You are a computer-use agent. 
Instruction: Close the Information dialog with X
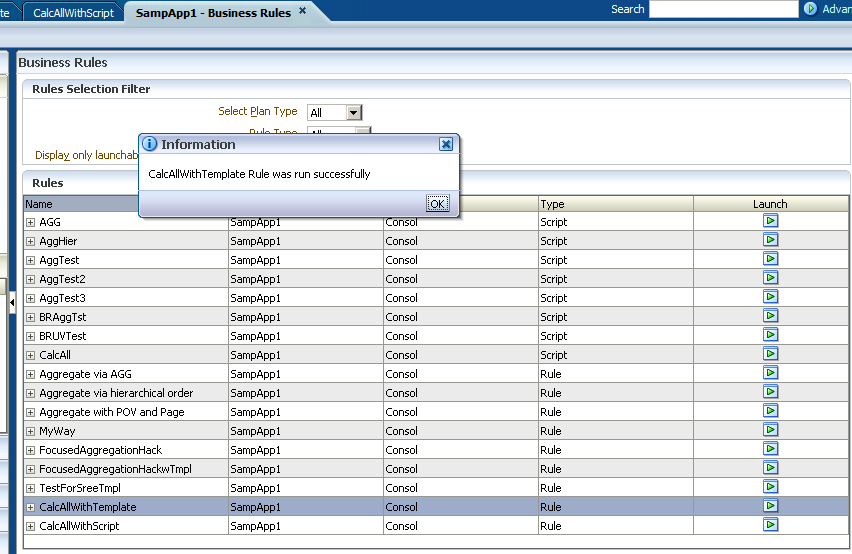(446, 144)
